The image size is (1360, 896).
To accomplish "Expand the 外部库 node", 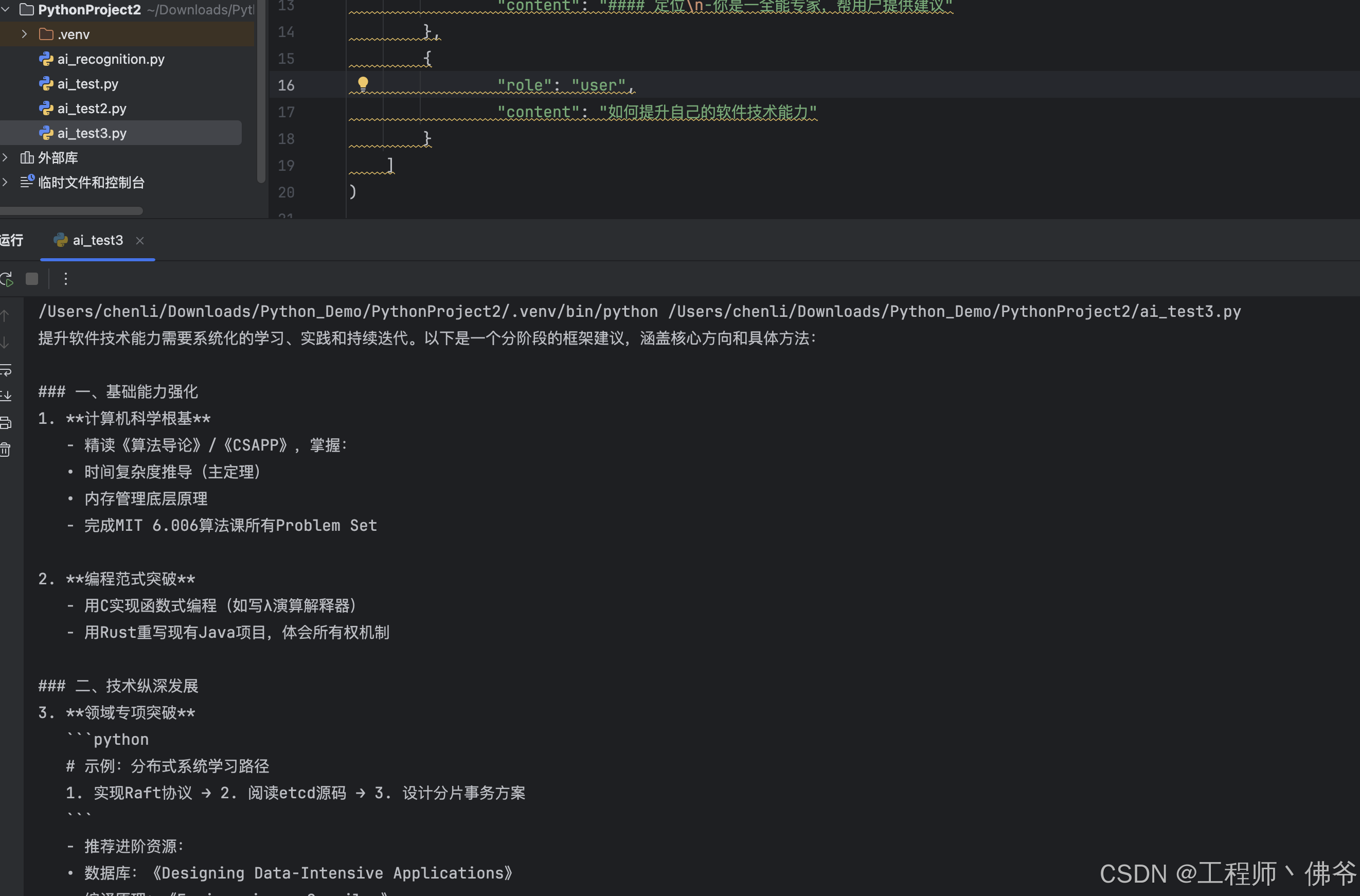I will coord(5,157).
